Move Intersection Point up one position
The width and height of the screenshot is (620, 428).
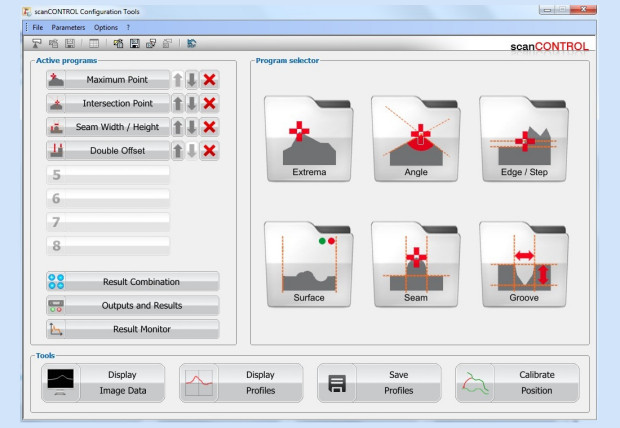(x=178, y=104)
